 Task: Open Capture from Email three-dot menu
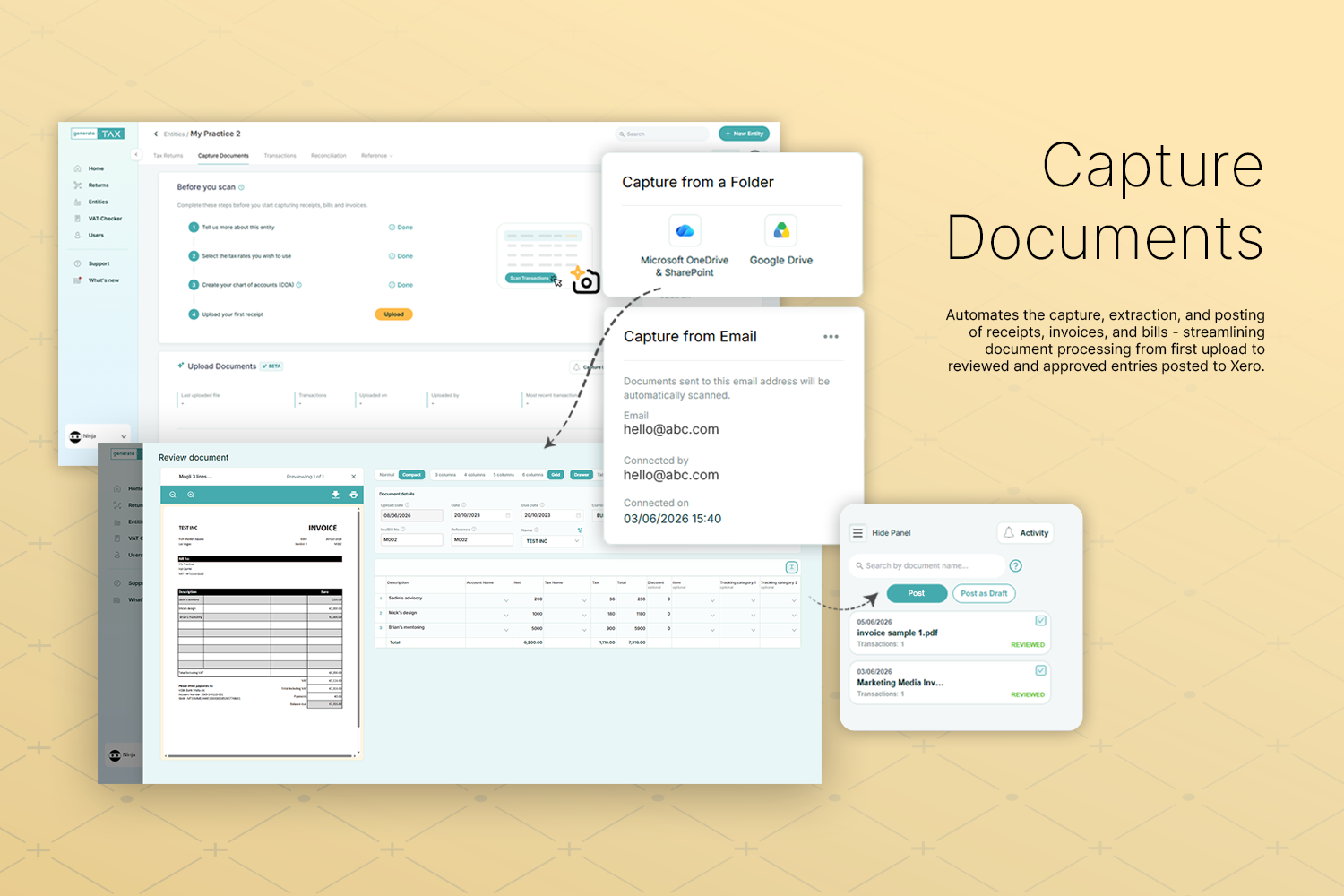click(831, 337)
